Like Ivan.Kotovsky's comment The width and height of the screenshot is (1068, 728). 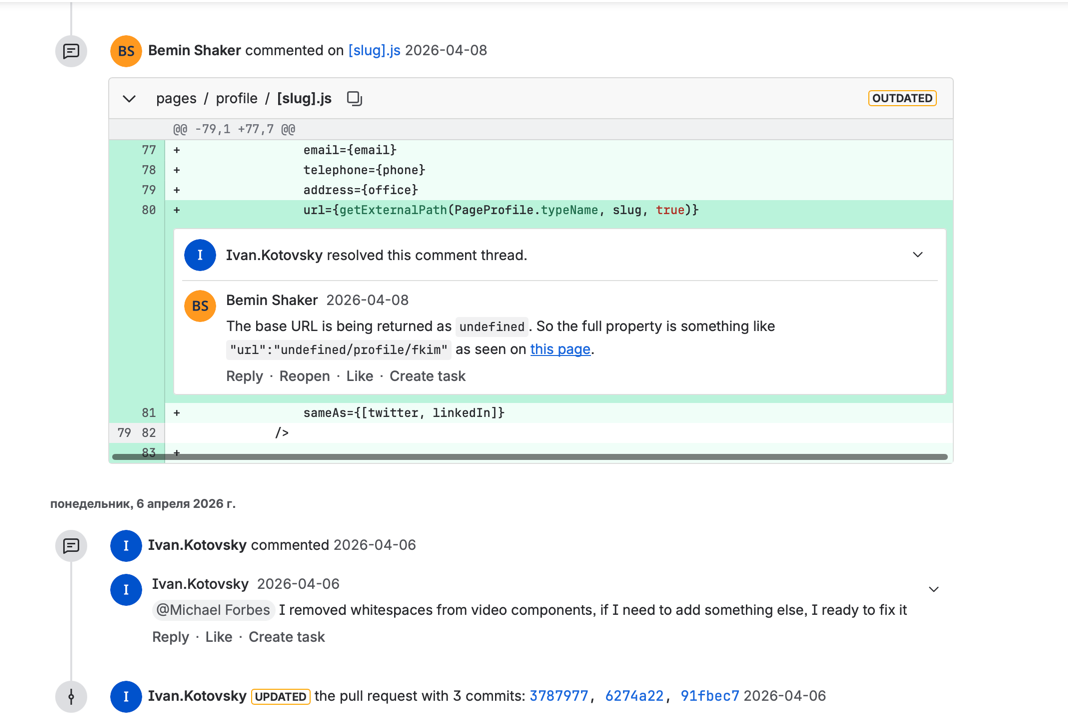219,636
